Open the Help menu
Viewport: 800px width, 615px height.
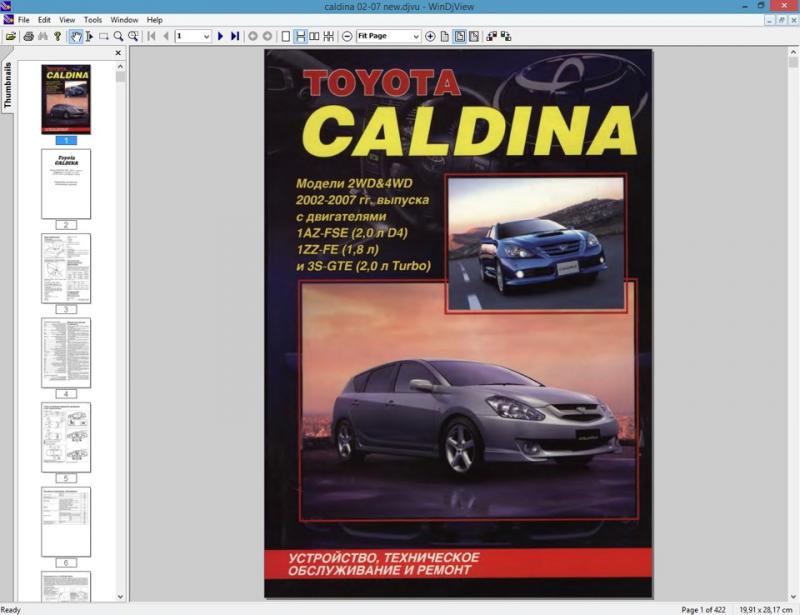click(x=155, y=20)
